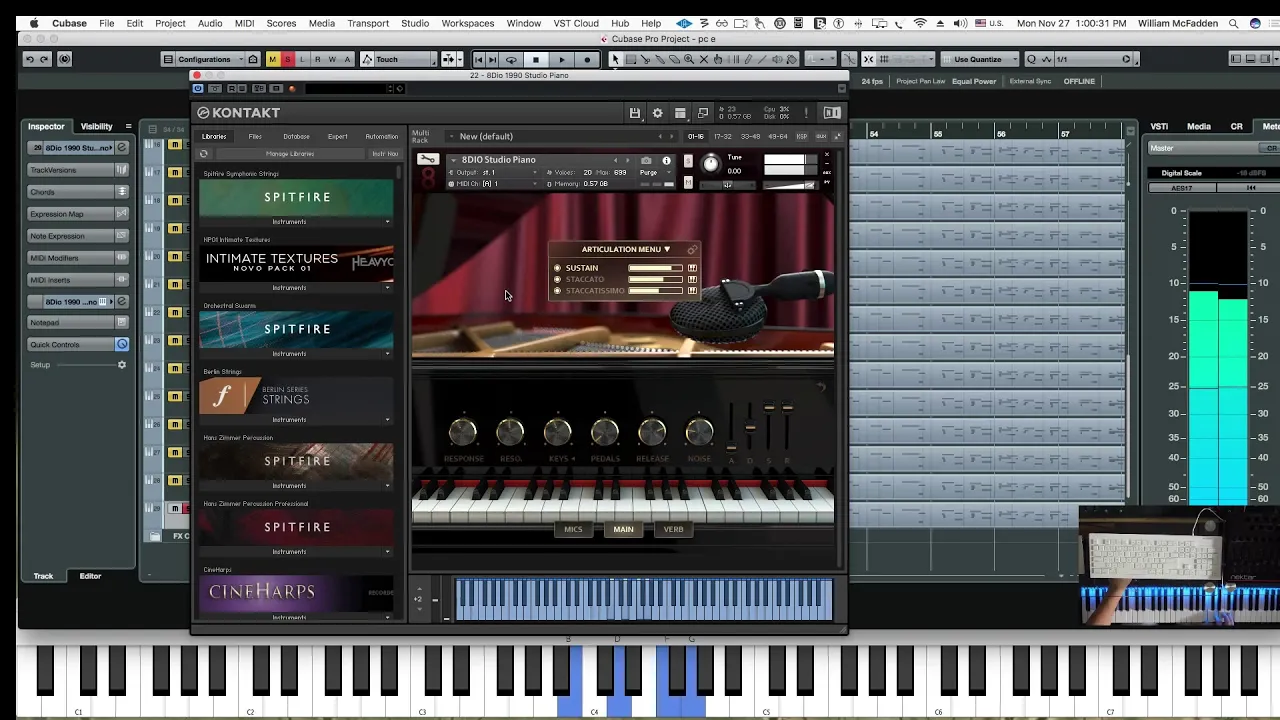Image resolution: width=1280 pixels, height=720 pixels.
Task: Open the MIDI Modifiers section in Inspector
Action: [79, 258]
